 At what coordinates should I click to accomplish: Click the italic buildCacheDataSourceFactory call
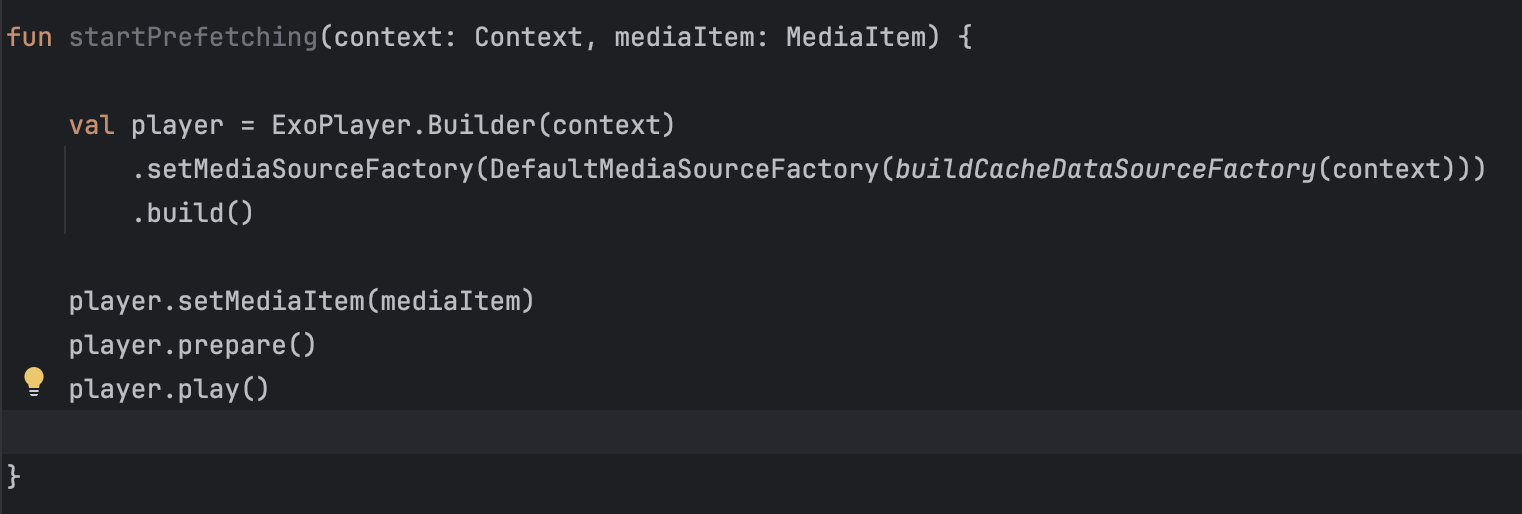tap(1104, 170)
